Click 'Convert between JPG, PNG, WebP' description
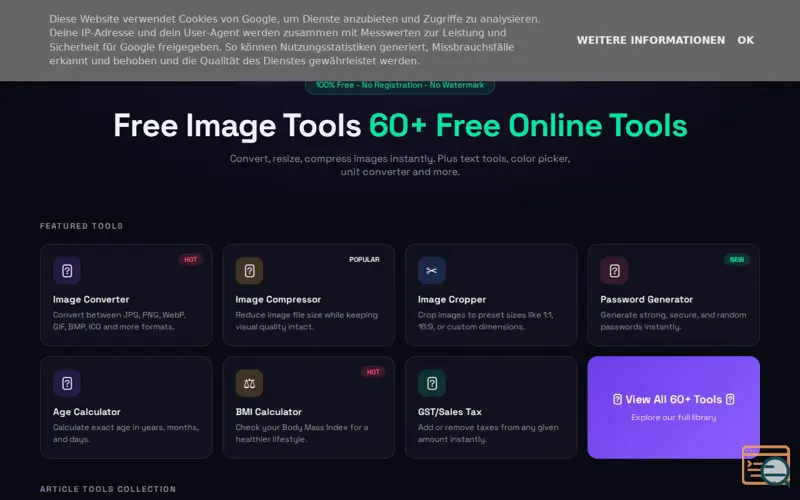 click(x=119, y=321)
